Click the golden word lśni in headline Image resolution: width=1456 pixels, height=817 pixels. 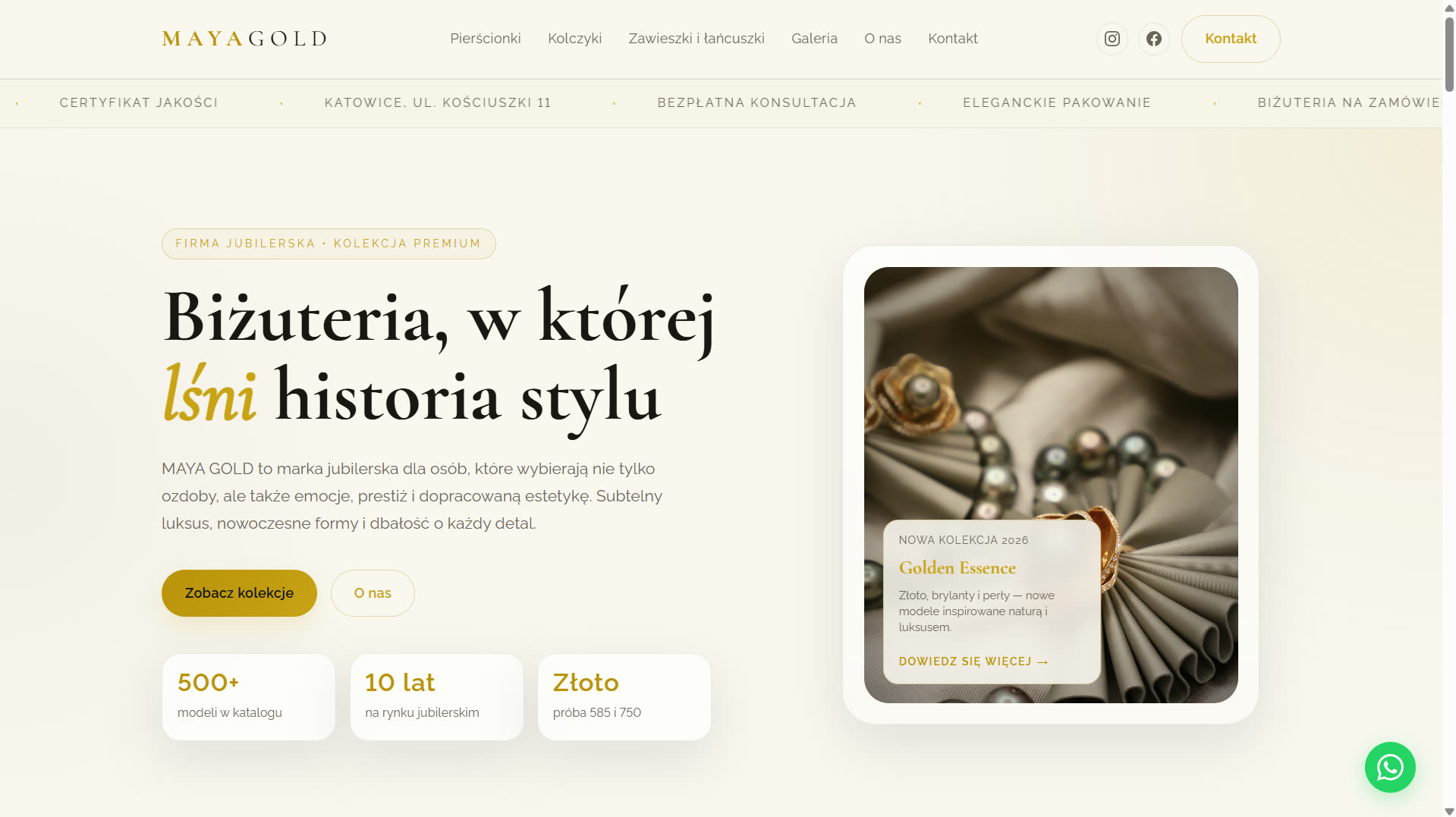tap(210, 394)
